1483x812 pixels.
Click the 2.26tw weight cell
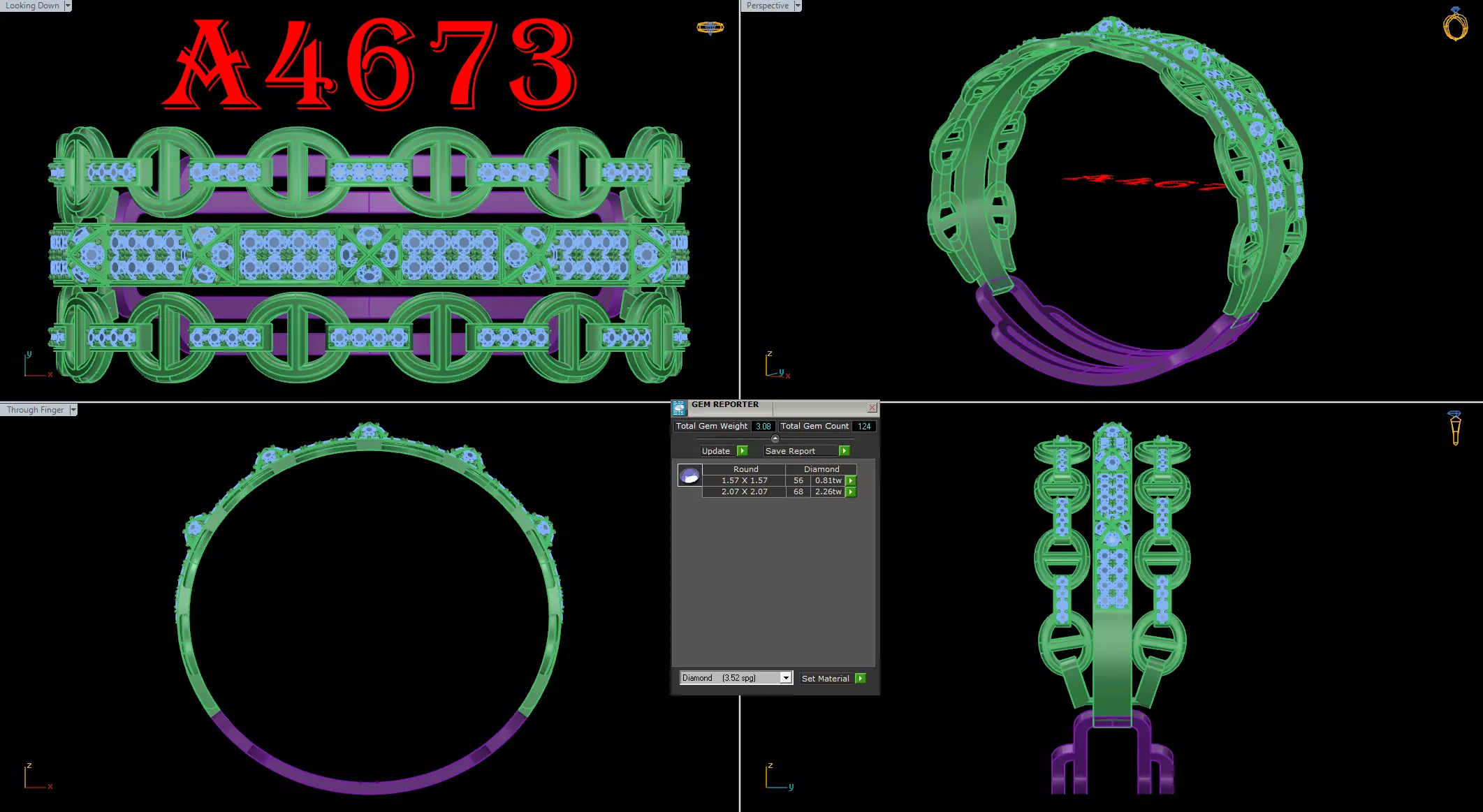point(828,492)
